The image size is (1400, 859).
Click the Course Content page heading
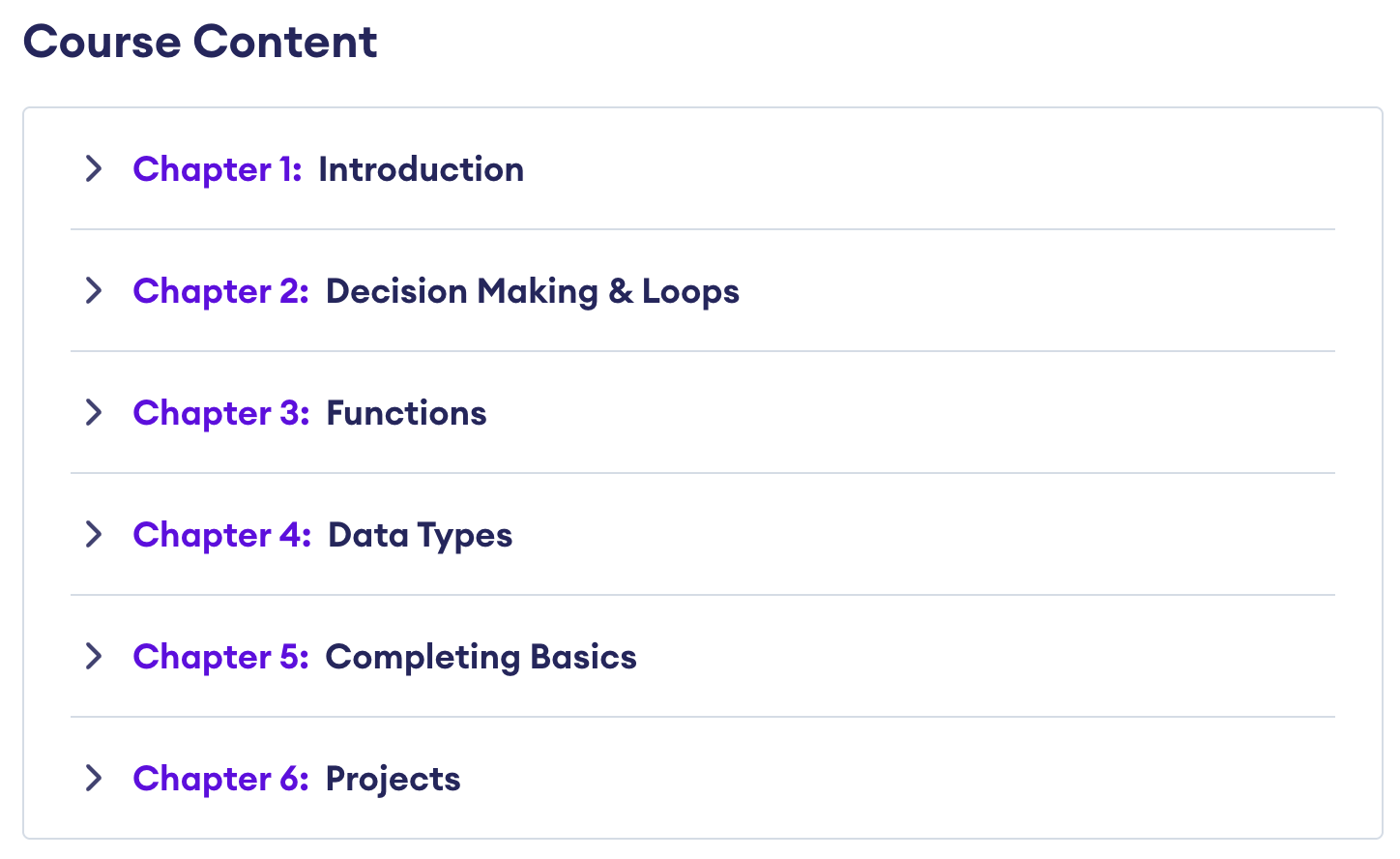click(x=201, y=41)
